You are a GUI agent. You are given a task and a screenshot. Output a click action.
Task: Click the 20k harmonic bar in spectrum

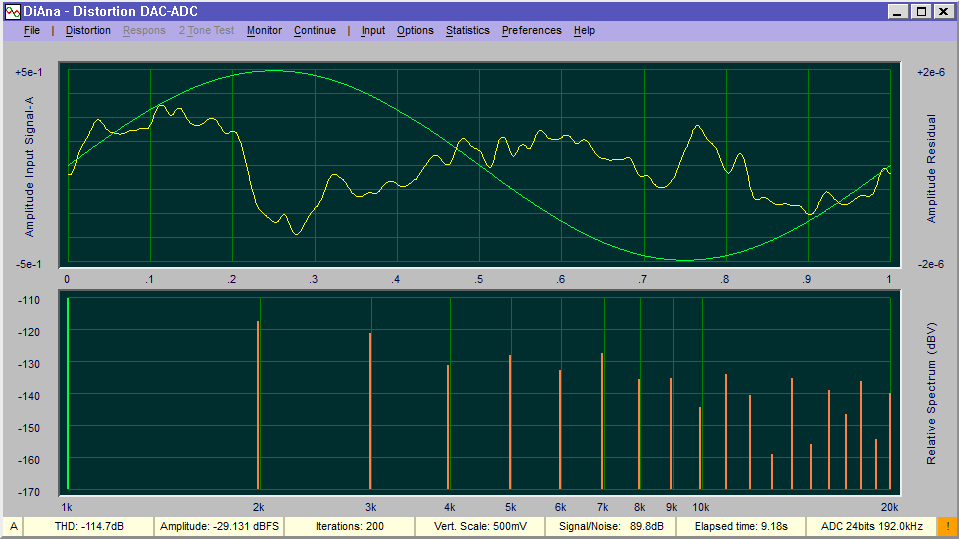pyautogui.click(x=889, y=441)
